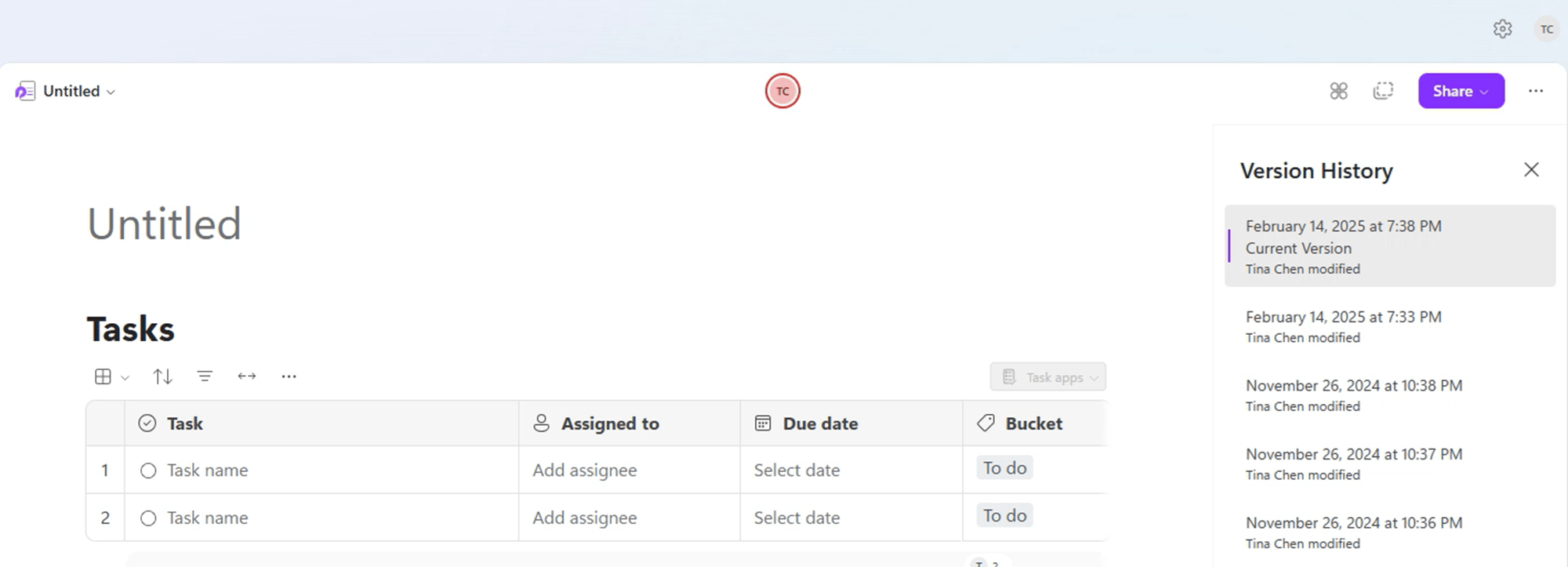Click the To do bucket tag on row 1

tap(1004, 467)
